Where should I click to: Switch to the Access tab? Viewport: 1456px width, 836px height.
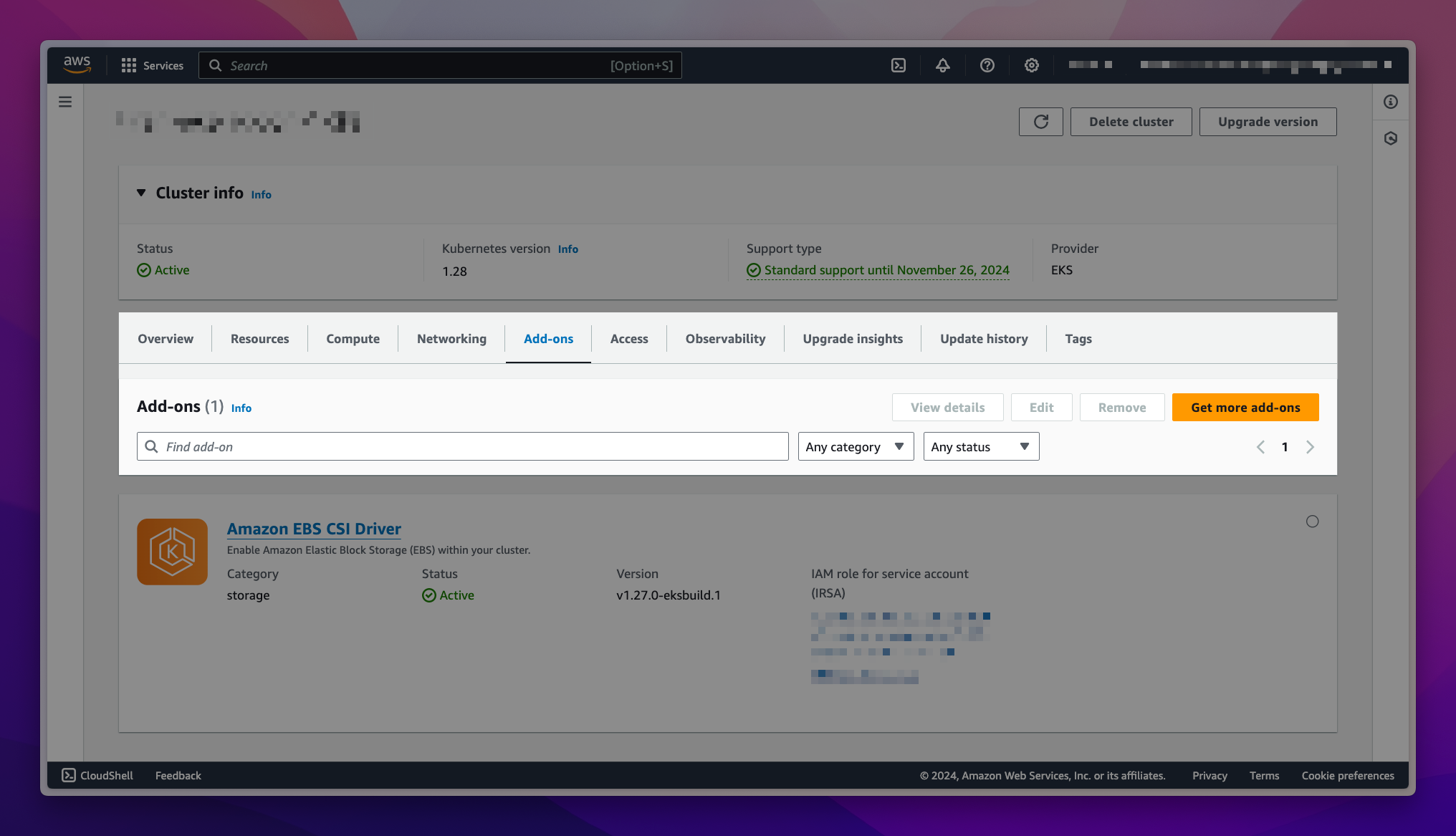coord(628,339)
